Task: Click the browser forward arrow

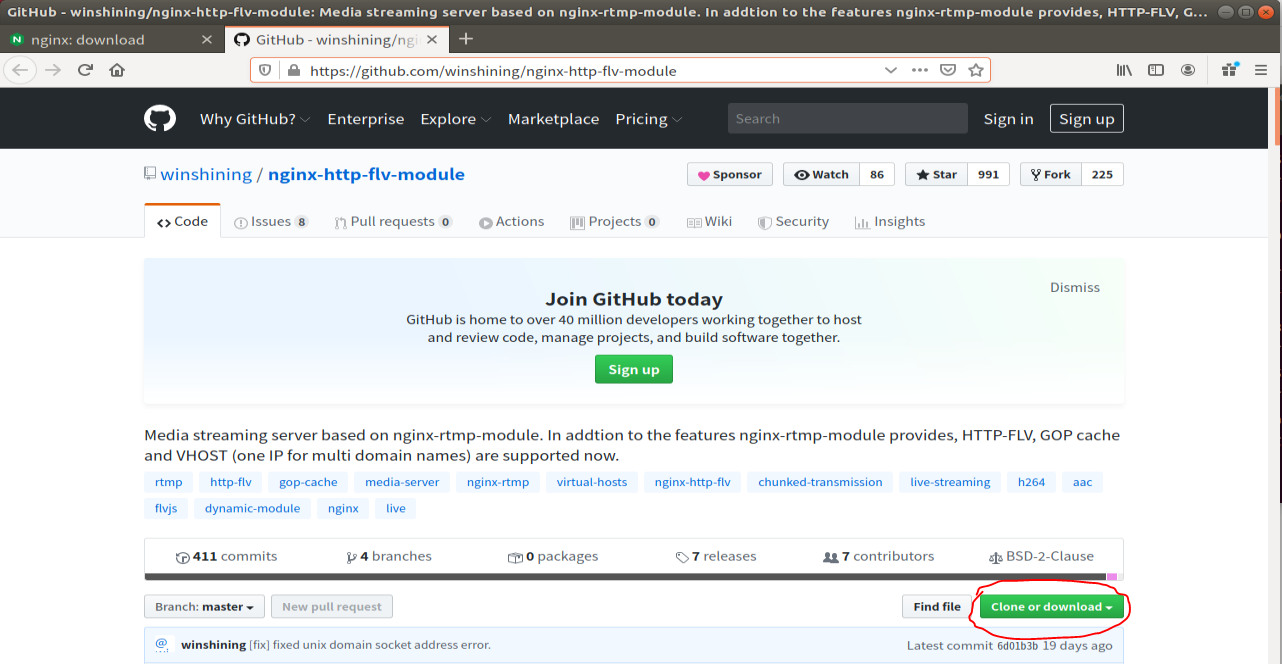Action: [53, 70]
